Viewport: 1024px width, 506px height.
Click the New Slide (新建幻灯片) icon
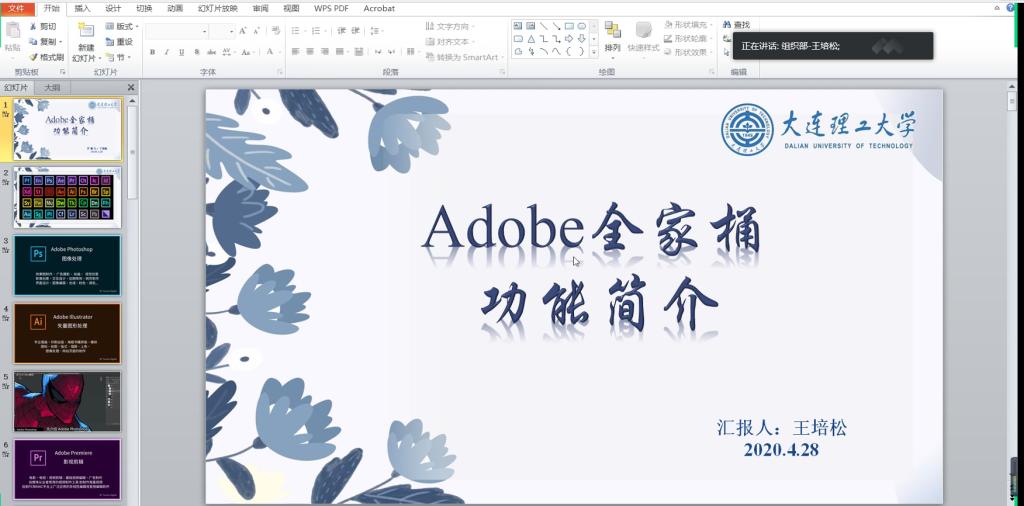click(x=86, y=31)
